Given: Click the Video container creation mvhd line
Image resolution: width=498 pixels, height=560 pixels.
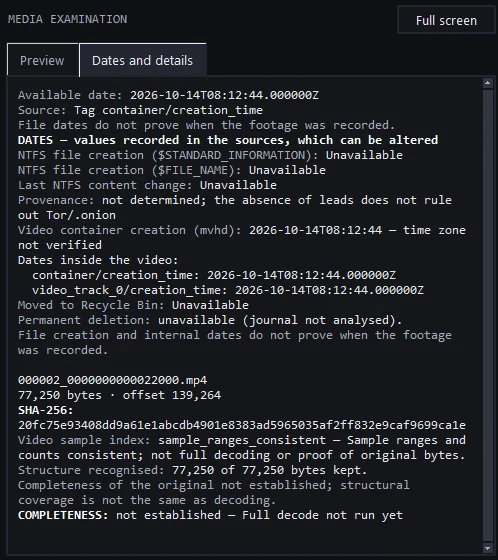Looking at the screenshot, I should pos(242,238).
